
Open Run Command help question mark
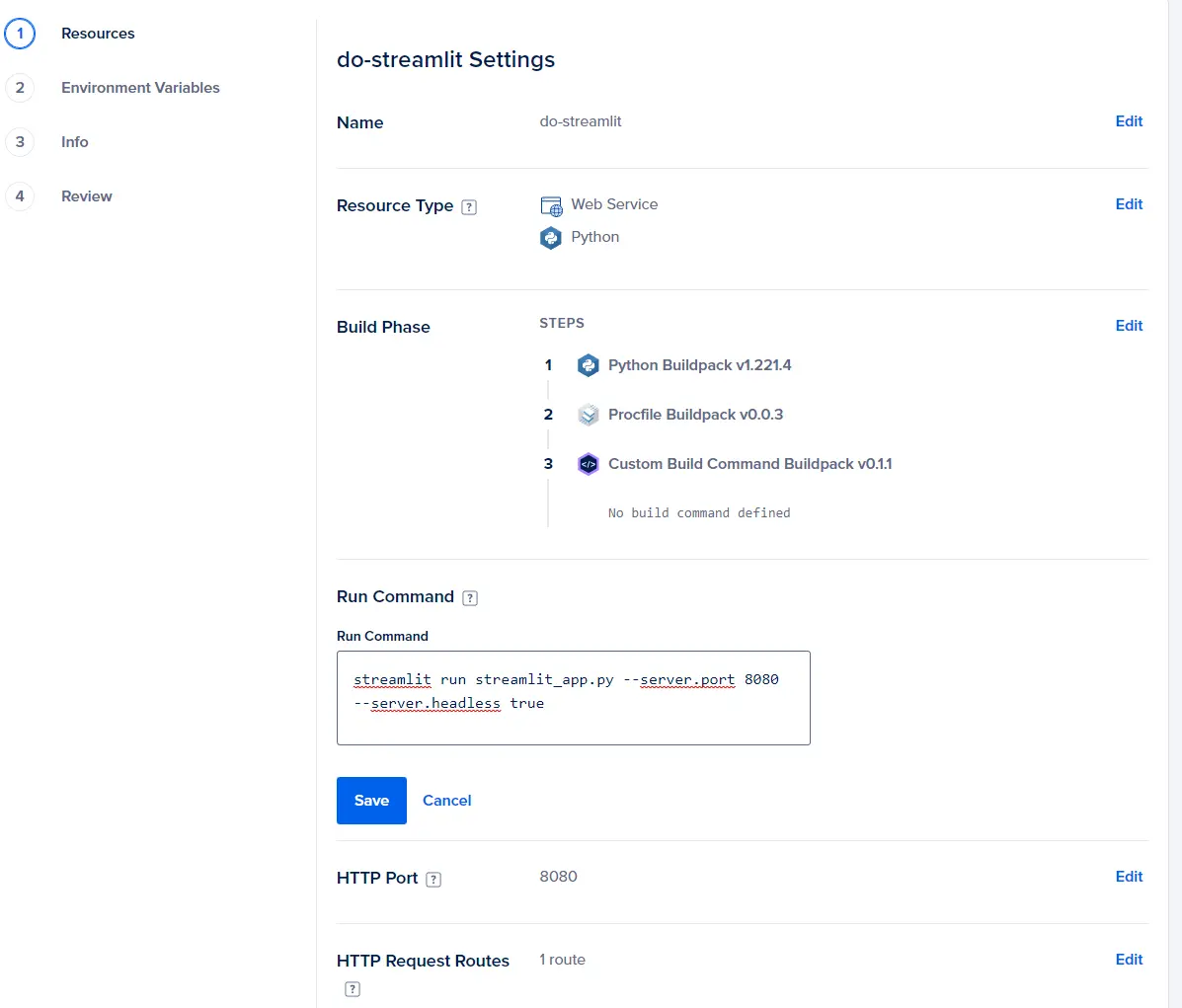tap(470, 598)
